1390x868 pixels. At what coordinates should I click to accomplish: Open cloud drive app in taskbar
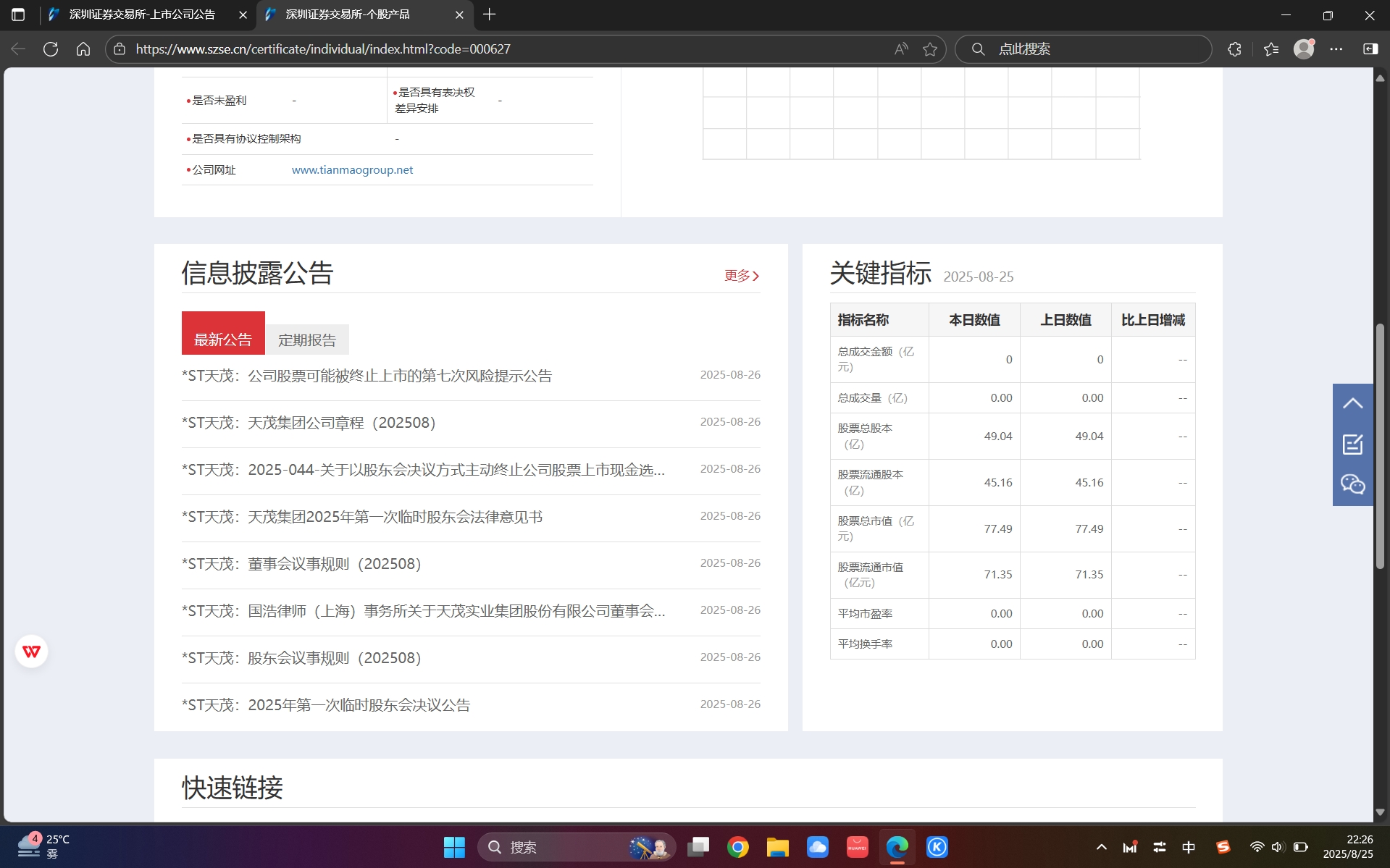[x=818, y=847]
